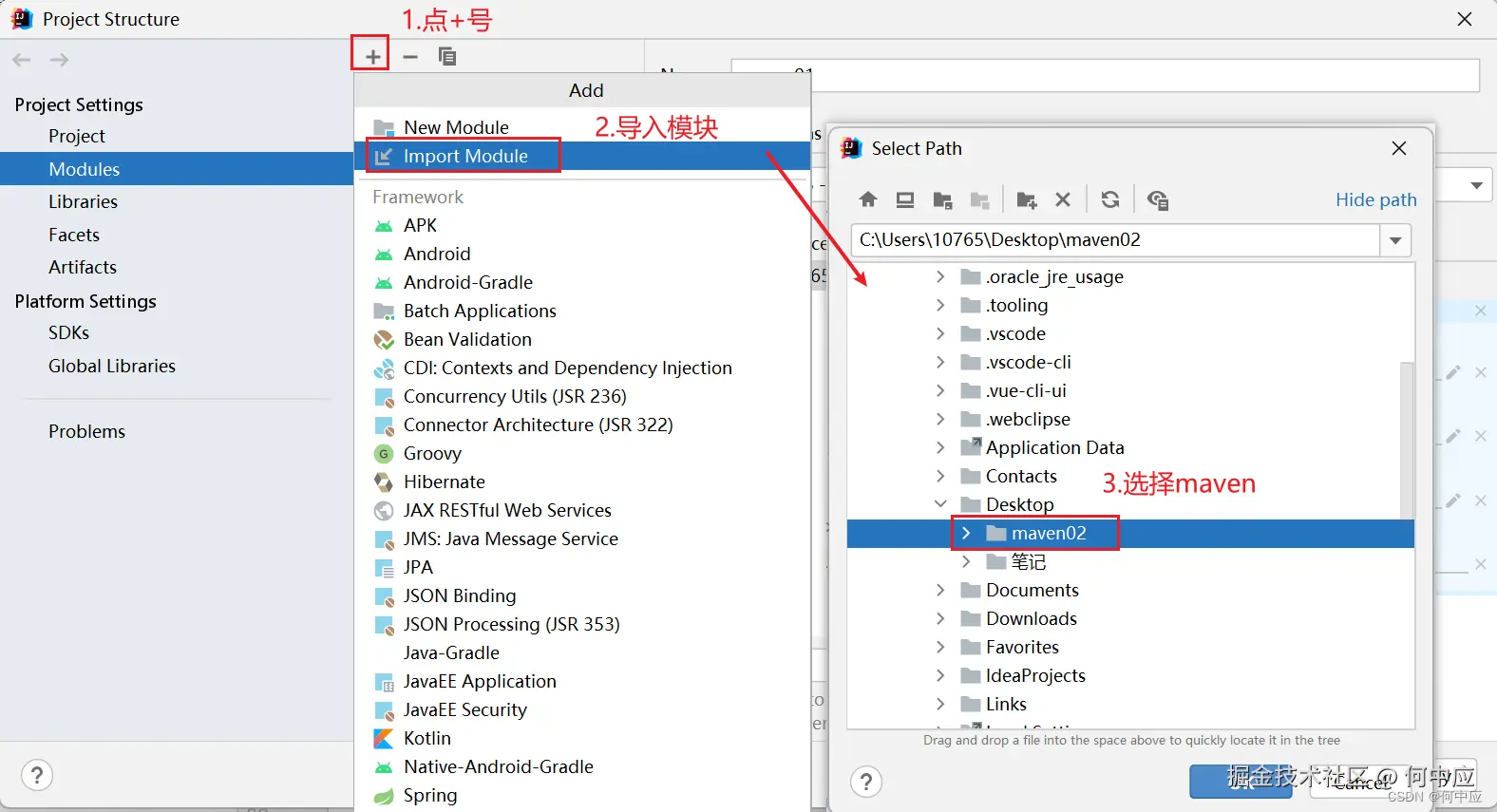Select JavaEE Application framework

[x=583, y=681]
